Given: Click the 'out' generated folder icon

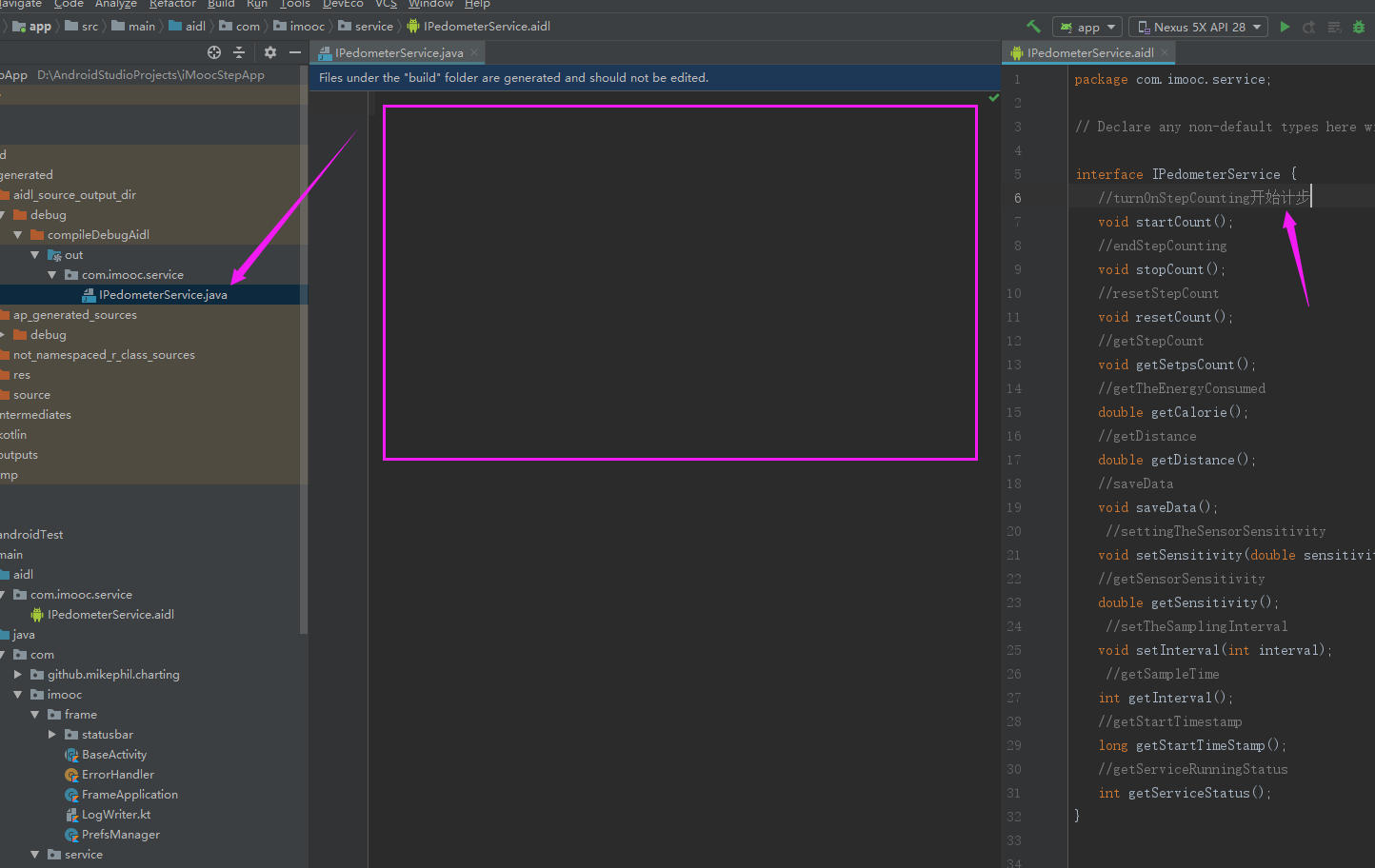Looking at the screenshot, I should (54, 255).
